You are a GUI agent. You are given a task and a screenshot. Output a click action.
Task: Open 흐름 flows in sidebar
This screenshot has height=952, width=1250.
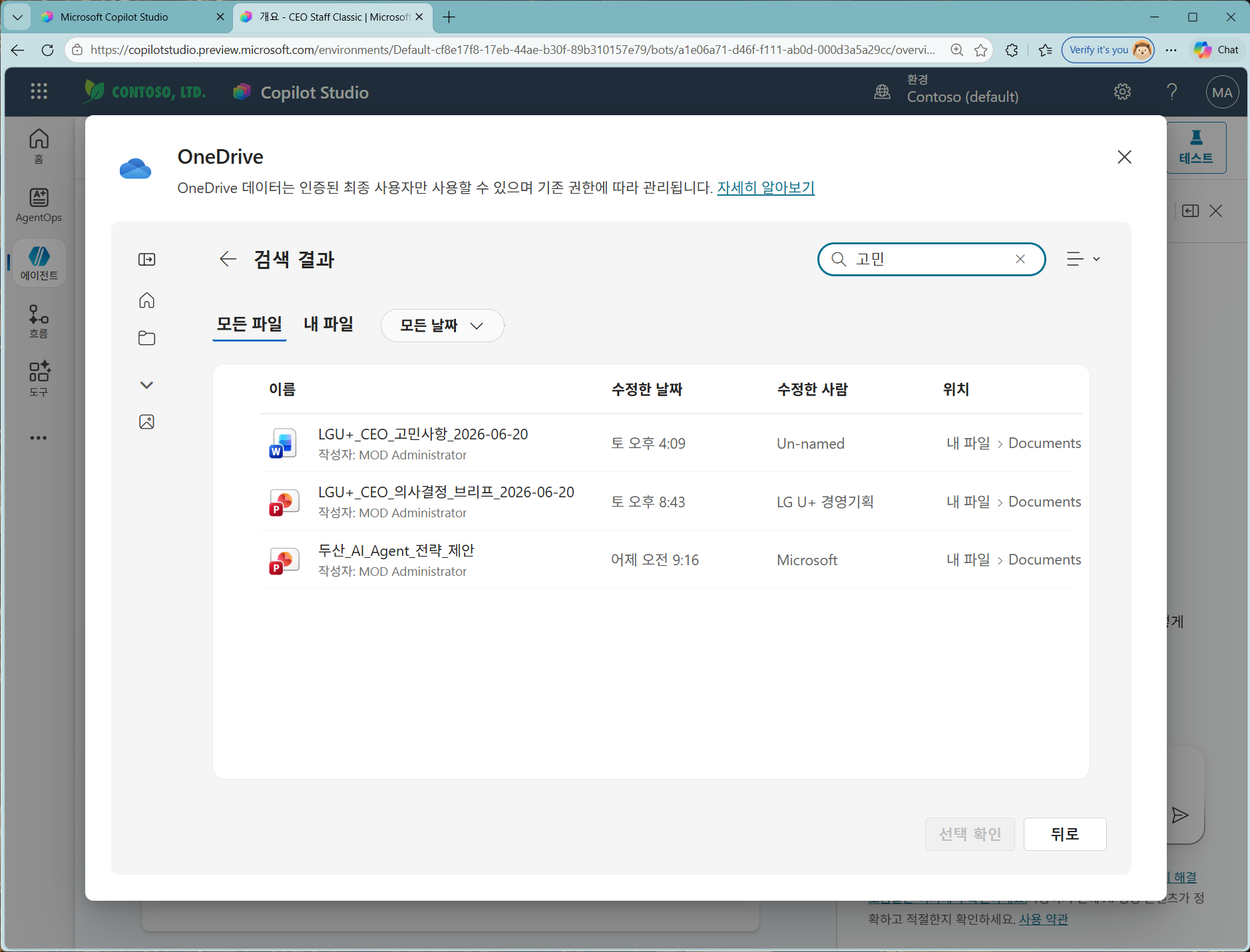(x=39, y=321)
